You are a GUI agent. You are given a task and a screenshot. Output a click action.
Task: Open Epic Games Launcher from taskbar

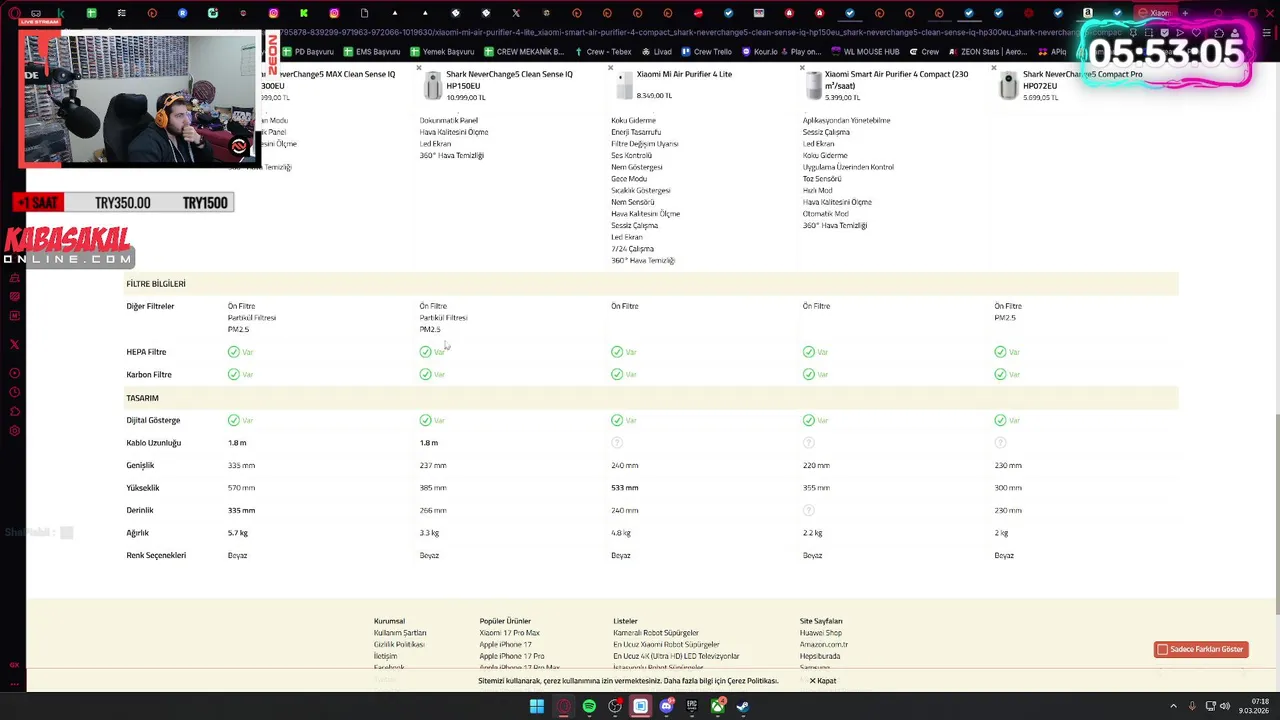tap(692, 706)
